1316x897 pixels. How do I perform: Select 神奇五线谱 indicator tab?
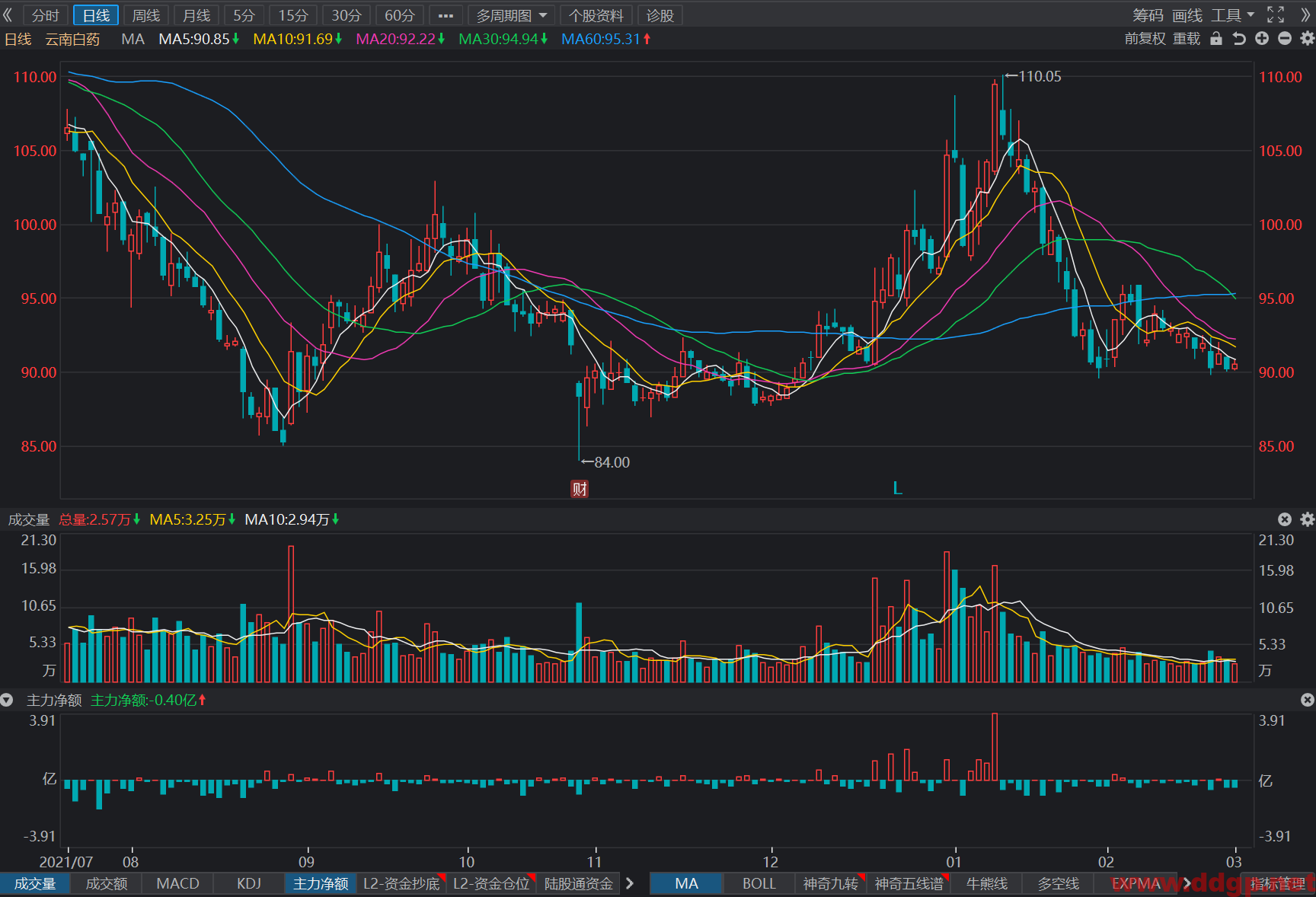[x=909, y=883]
